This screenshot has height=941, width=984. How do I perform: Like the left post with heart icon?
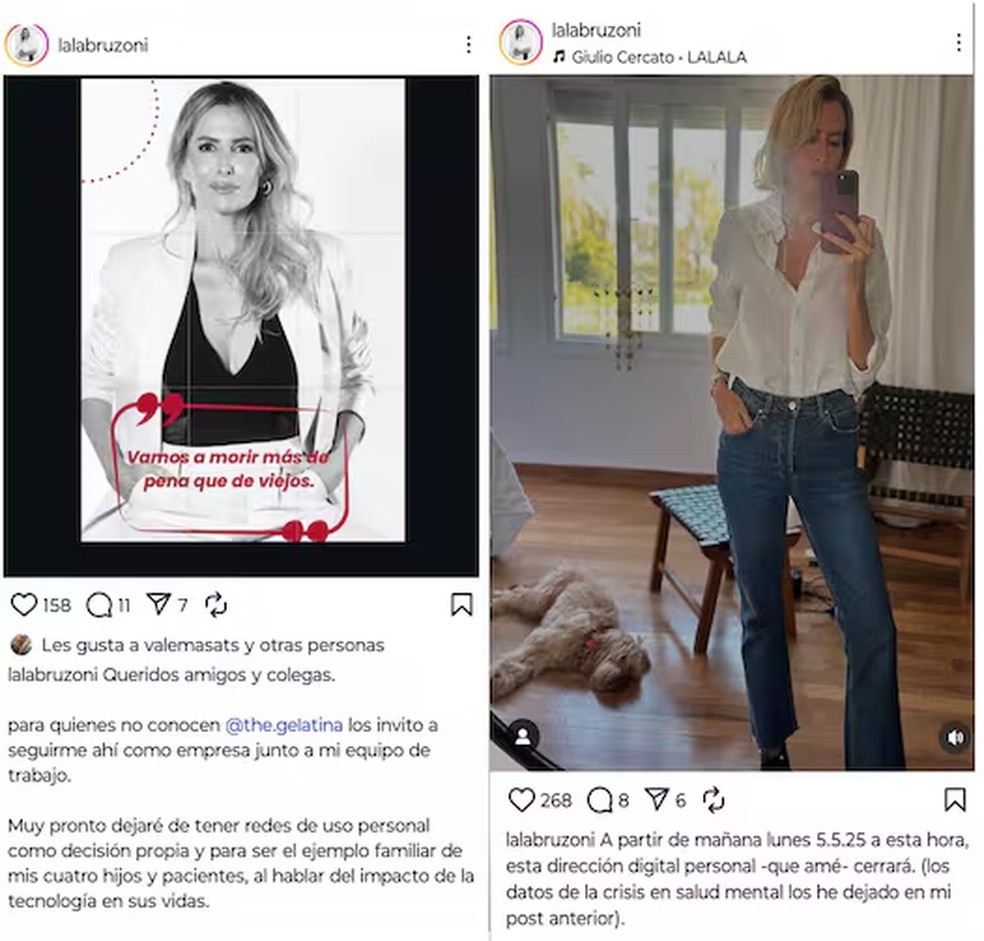tap(24, 605)
